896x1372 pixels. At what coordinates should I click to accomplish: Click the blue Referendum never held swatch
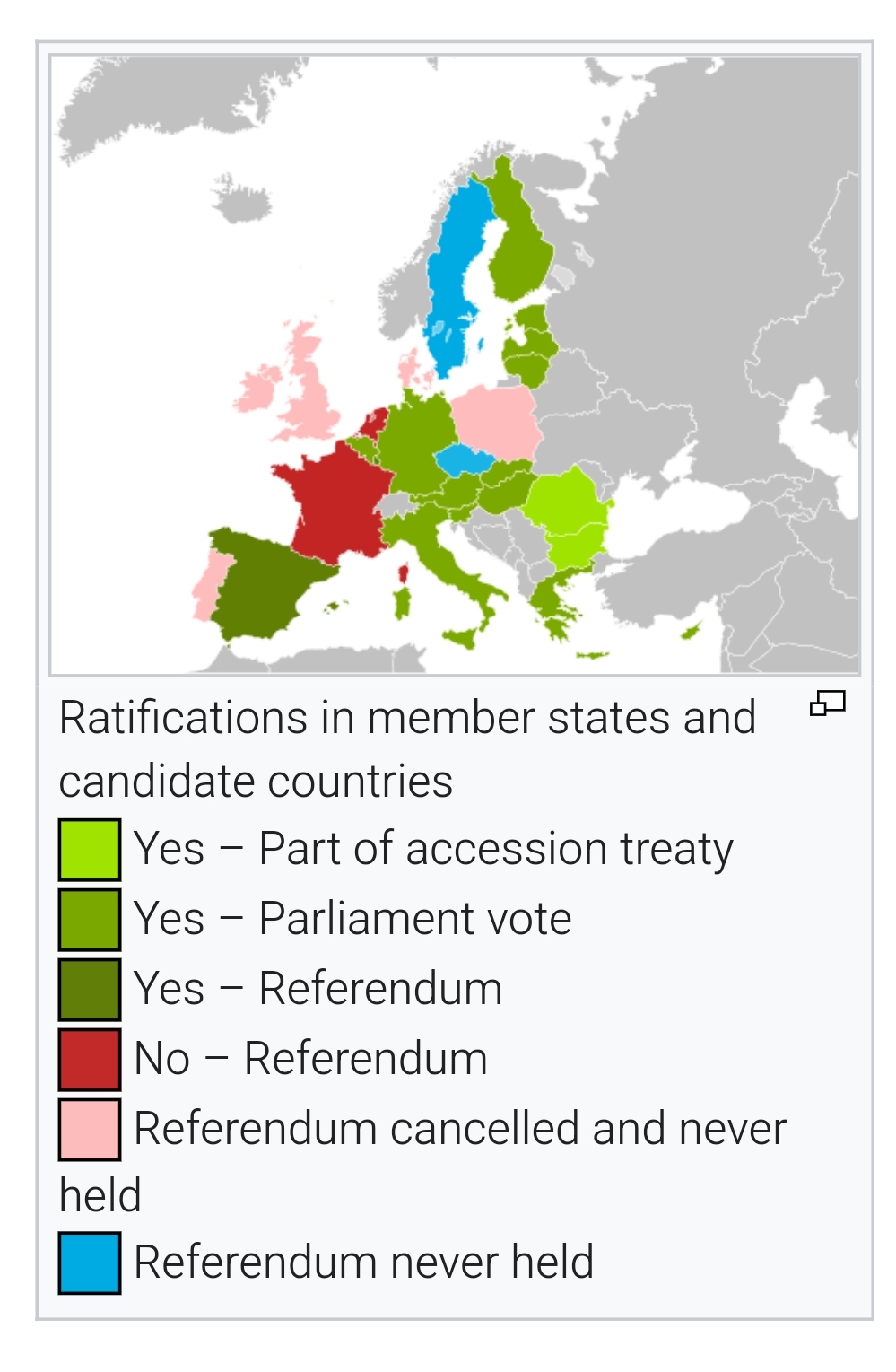click(90, 1263)
